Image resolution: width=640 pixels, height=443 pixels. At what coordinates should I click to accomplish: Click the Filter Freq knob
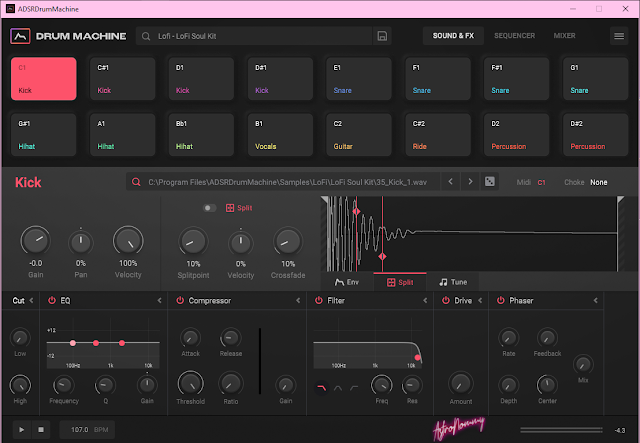[x=382, y=385]
